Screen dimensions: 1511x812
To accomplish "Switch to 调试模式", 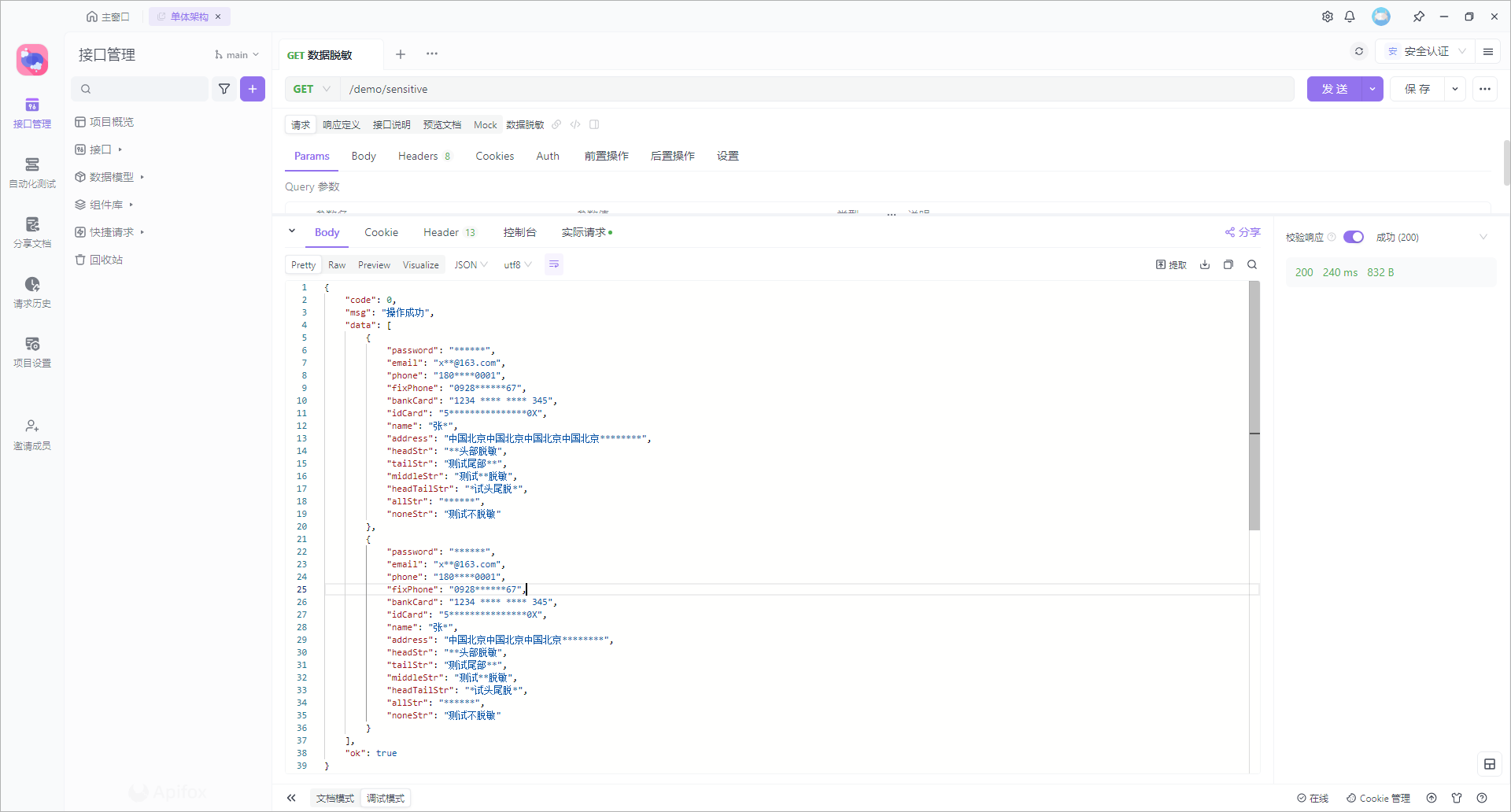I will click(x=386, y=798).
